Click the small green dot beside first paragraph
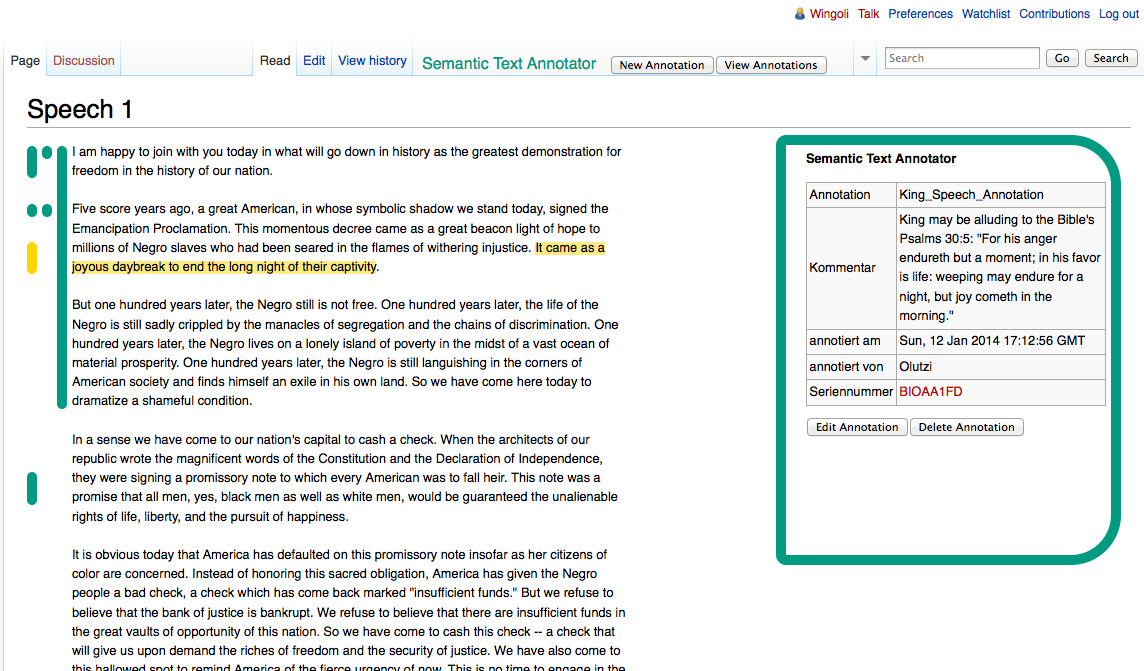The width and height of the screenshot is (1144, 671). coord(47,153)
